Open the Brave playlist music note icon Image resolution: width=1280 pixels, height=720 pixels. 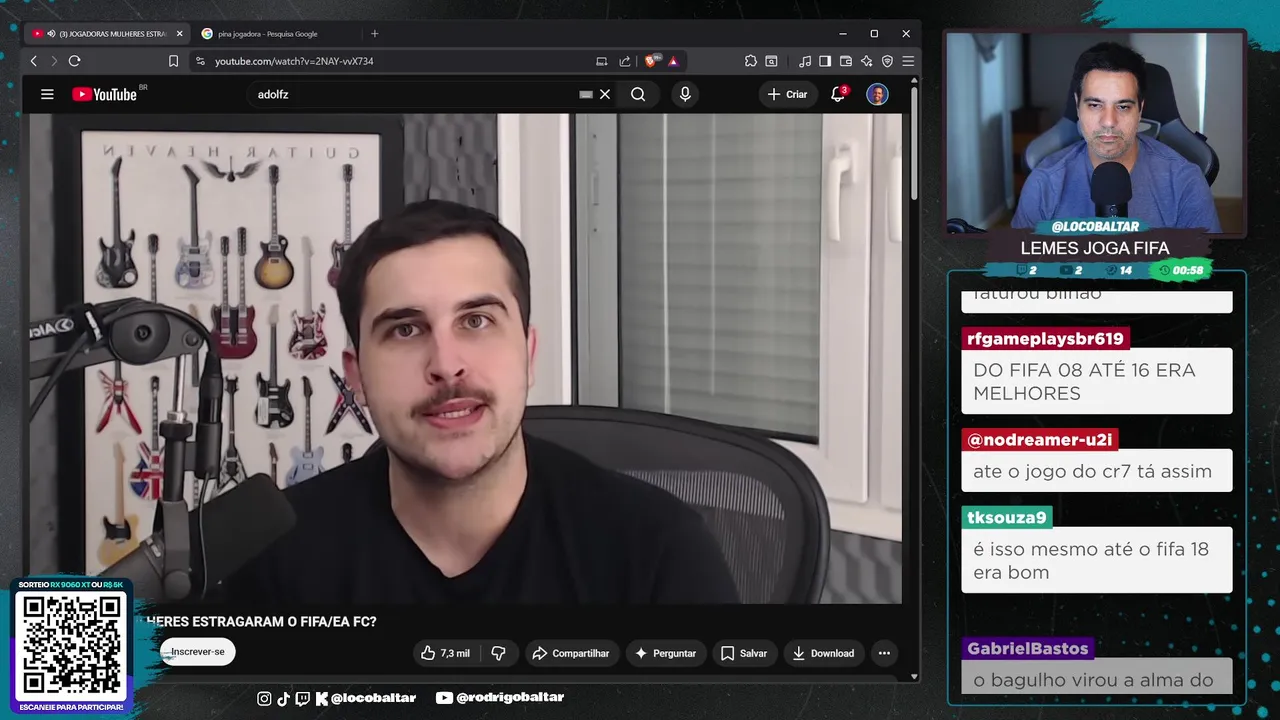click(805, 61)
